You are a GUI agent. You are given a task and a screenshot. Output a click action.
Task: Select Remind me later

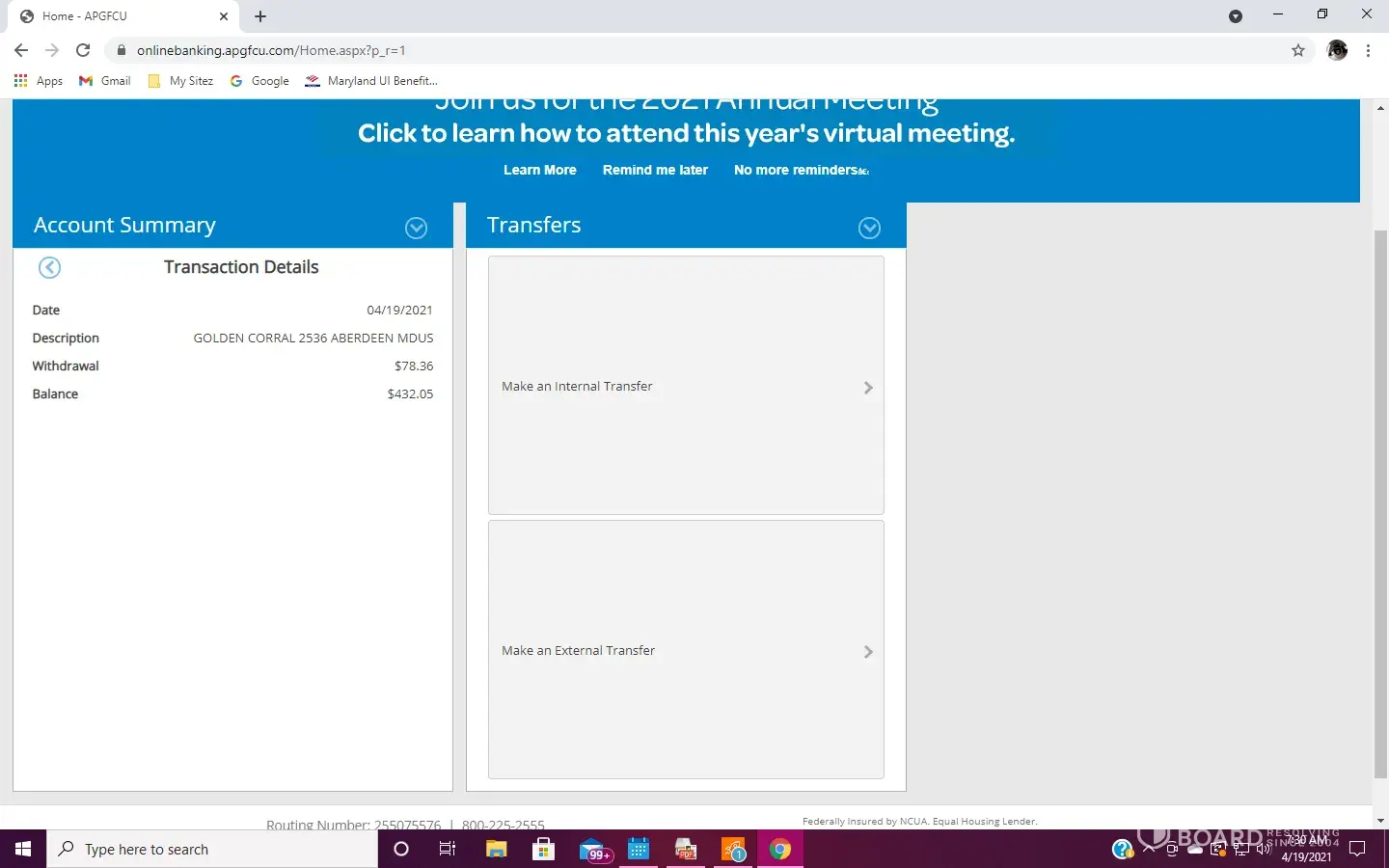click(655, 170)
